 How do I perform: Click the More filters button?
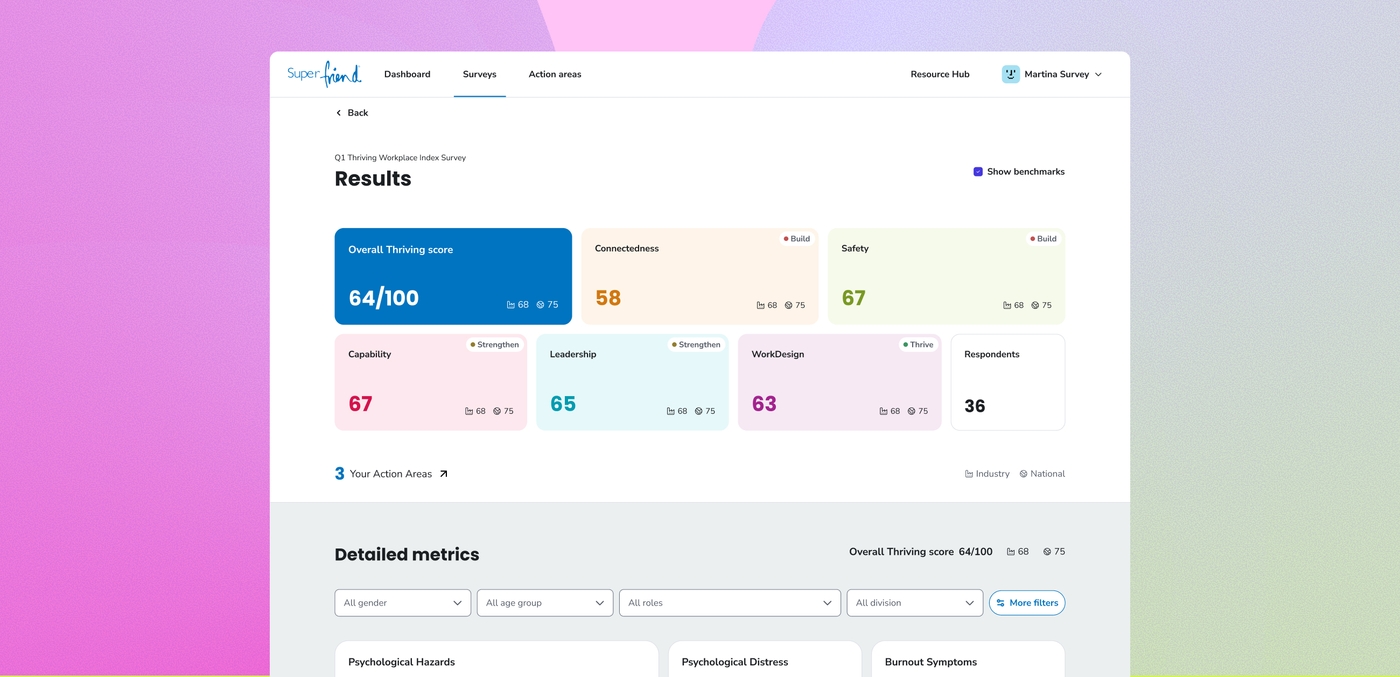click(x=1027, y=603)
